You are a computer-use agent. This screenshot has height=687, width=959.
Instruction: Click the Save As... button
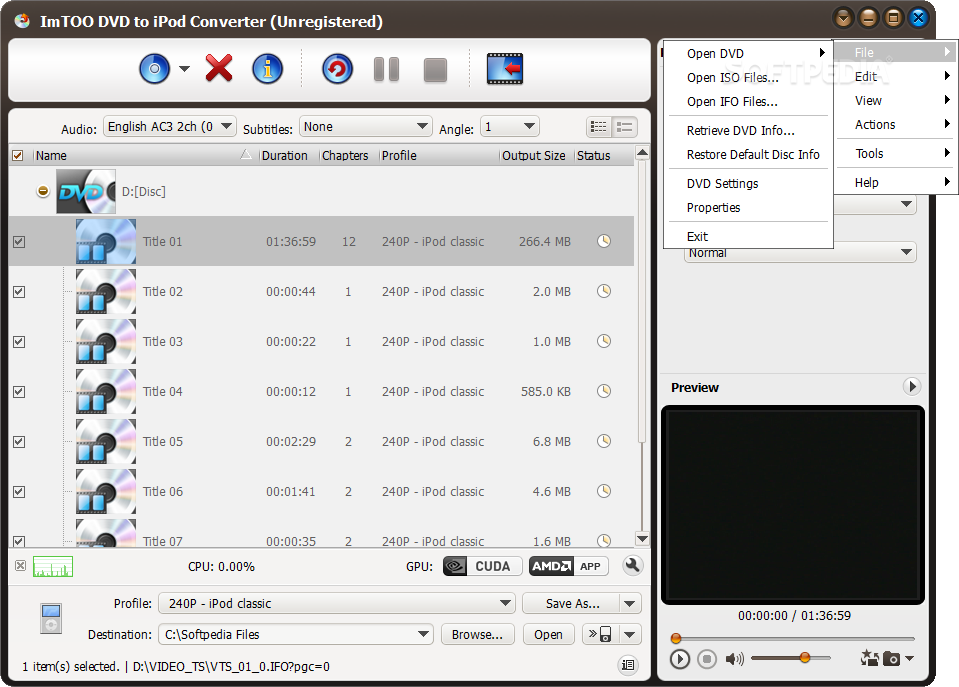pyautogui.click(x=571, y=603)
